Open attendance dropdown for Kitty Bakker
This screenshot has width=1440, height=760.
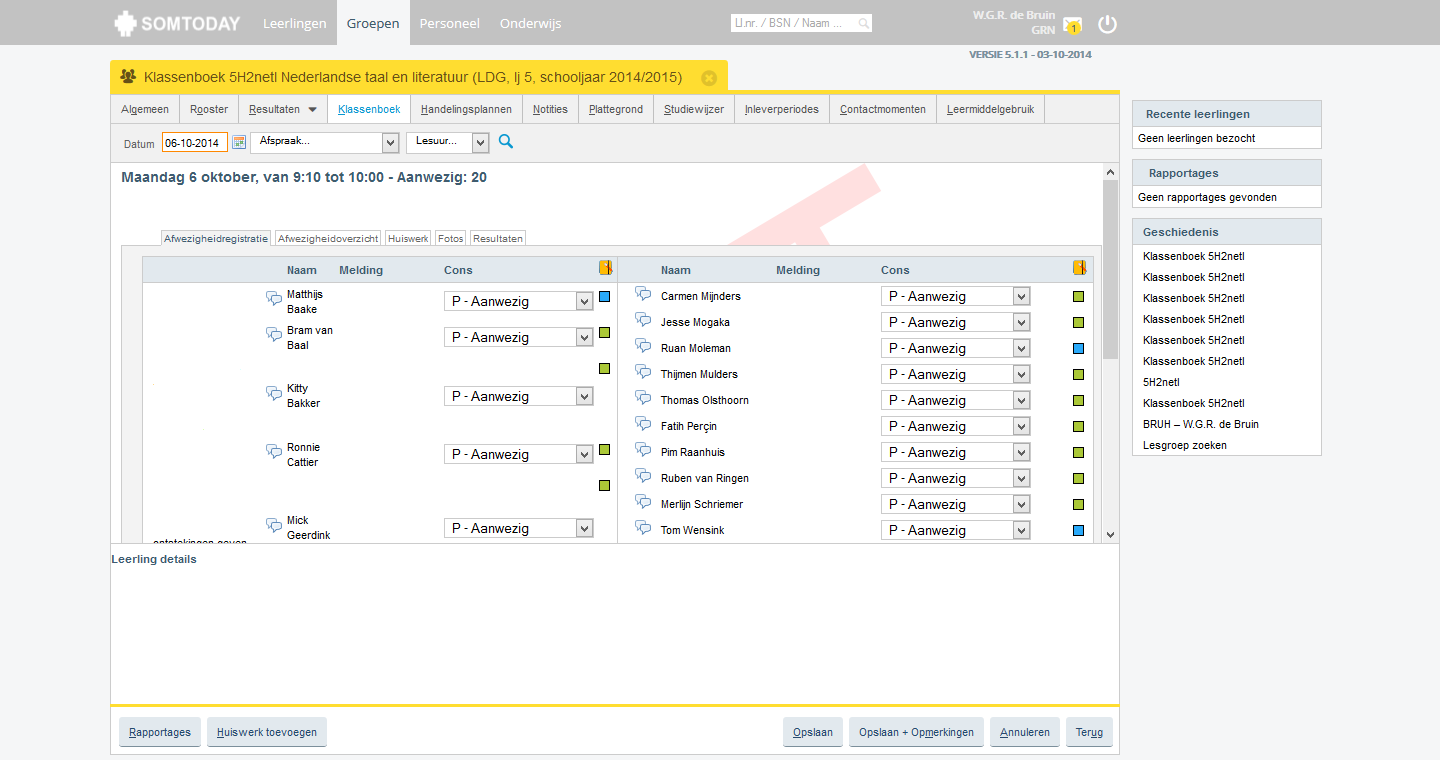point(519,396)
